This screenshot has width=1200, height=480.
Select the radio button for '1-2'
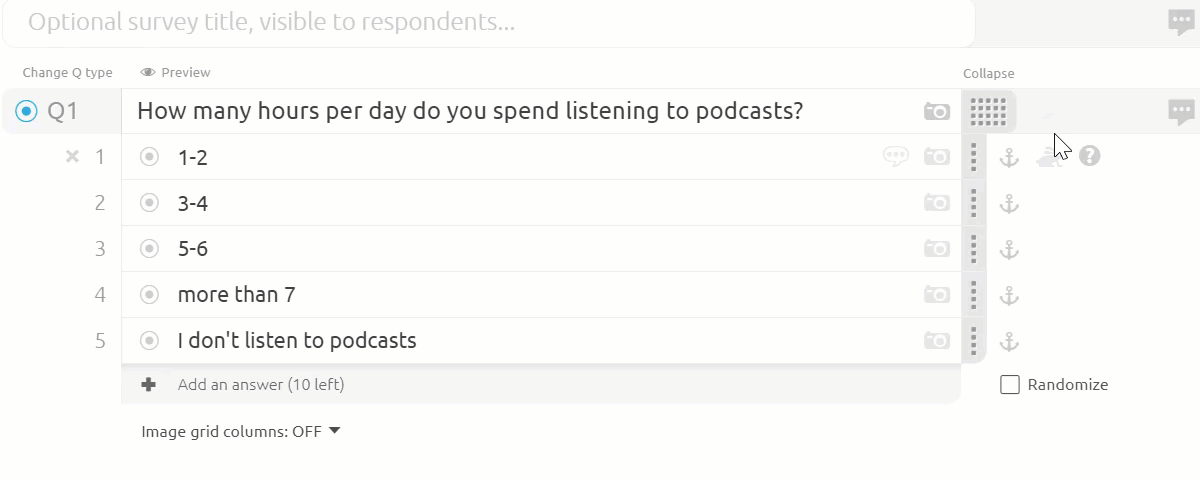point(150,156)
